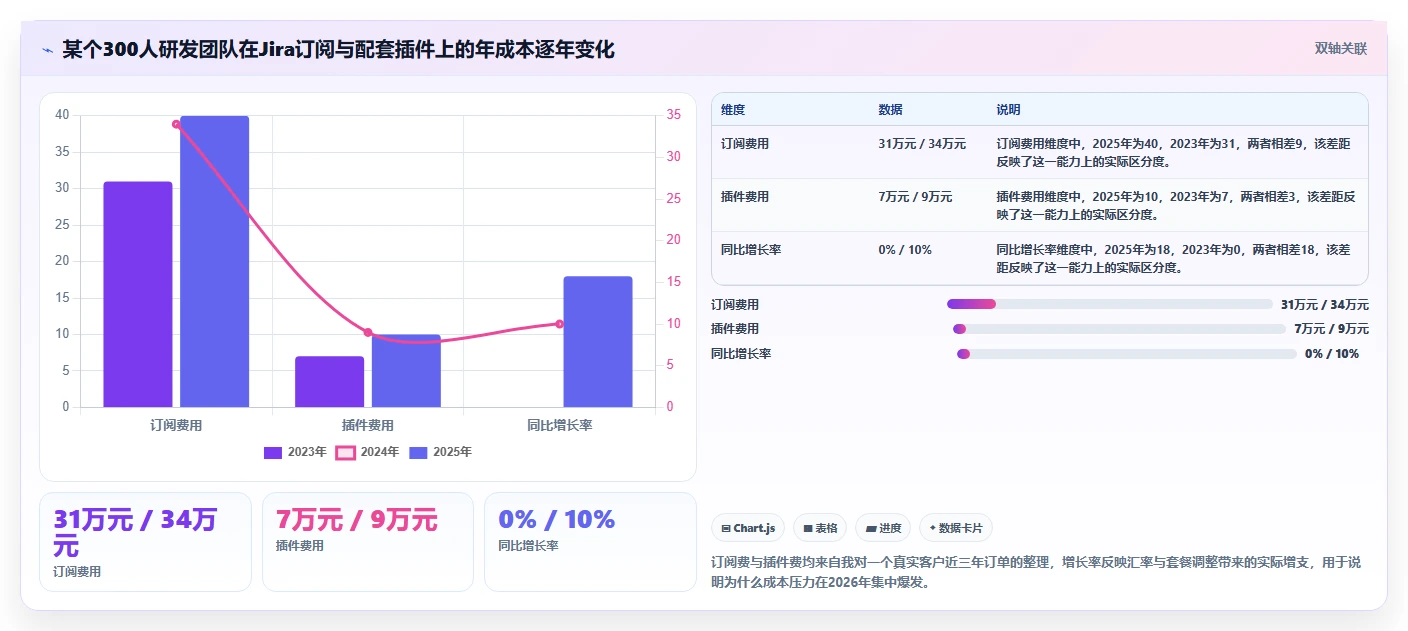Select the Chart.js chip
The width and height of the screenshot is (1408, 631).
pyautogui.click(x=748, y=528)
